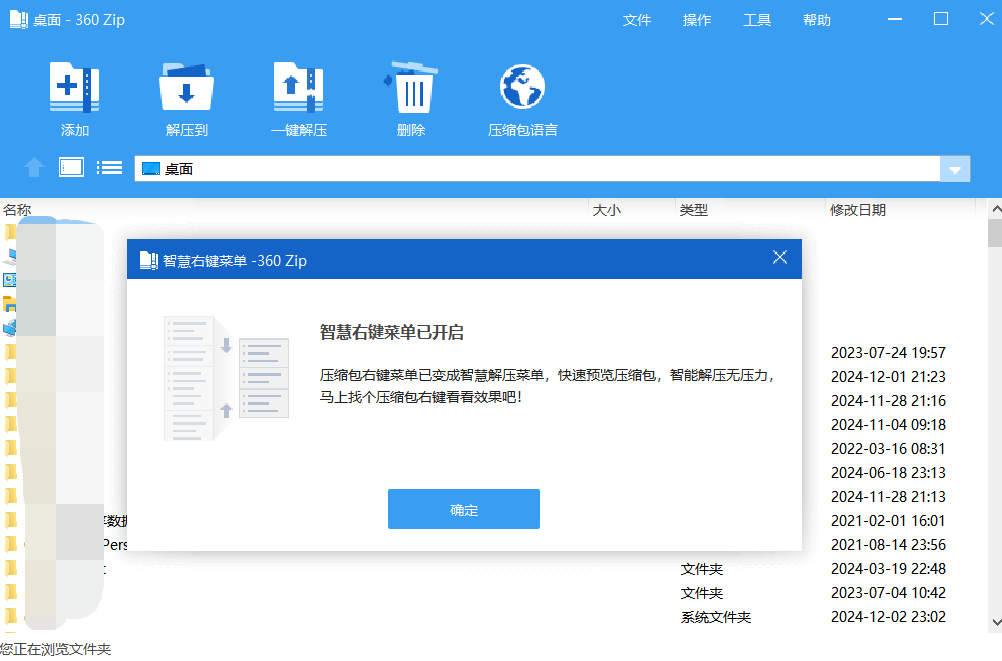Click the 您正在浏览文件夹 status bar text
Screen dimensions: 1002x661
(56, 649)
